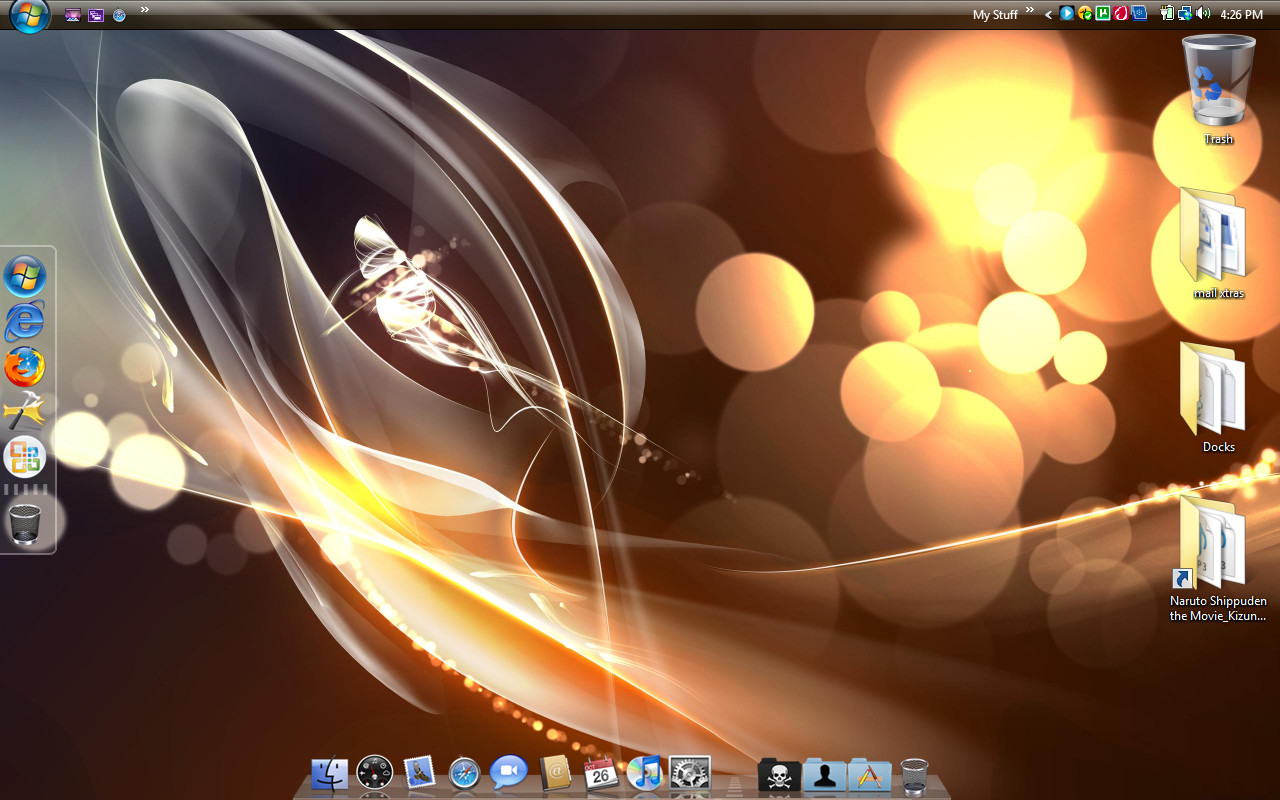This screenshot has width=1280, height=800.
Task: Open the My Stuff toolbar
Action: [x=995, y=15]
